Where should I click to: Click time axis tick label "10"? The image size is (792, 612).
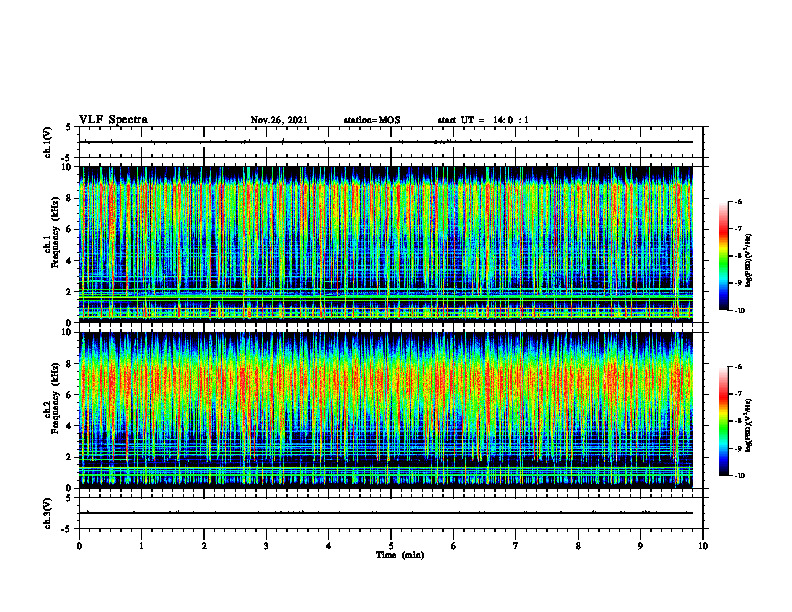pos(703,546)
